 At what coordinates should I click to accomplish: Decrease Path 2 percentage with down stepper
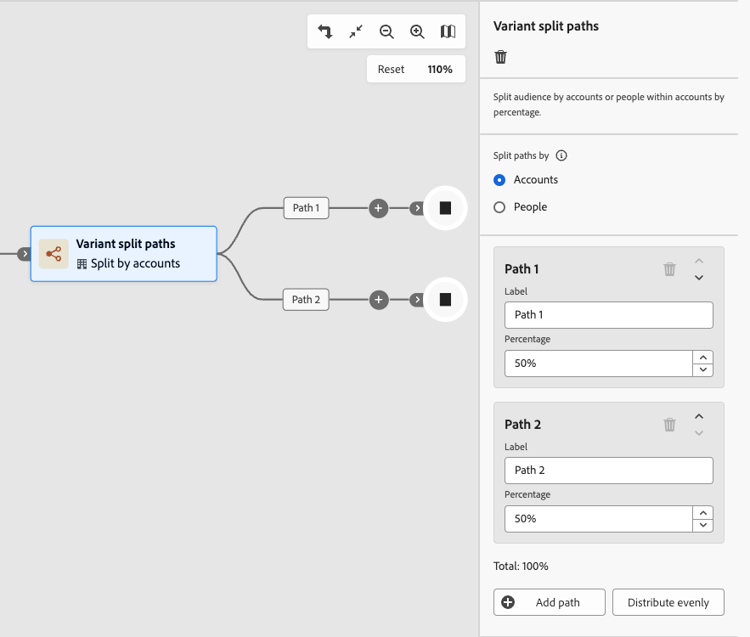703,525
